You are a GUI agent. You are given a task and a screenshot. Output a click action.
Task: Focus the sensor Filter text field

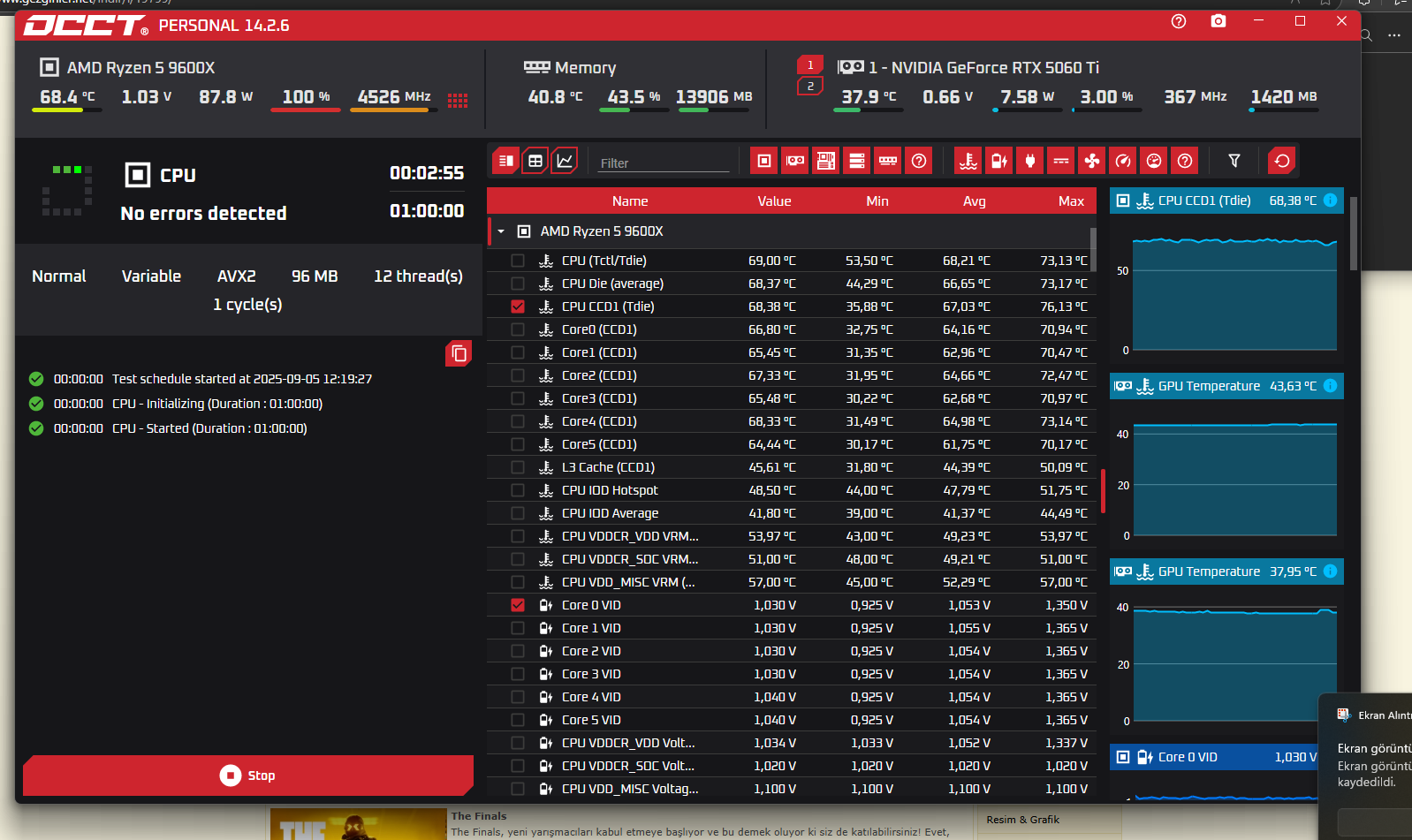[663, 163]
